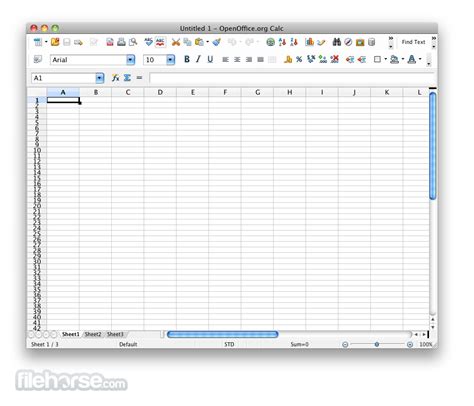
Task: Click the Copy icon
Action: point(187,42)
